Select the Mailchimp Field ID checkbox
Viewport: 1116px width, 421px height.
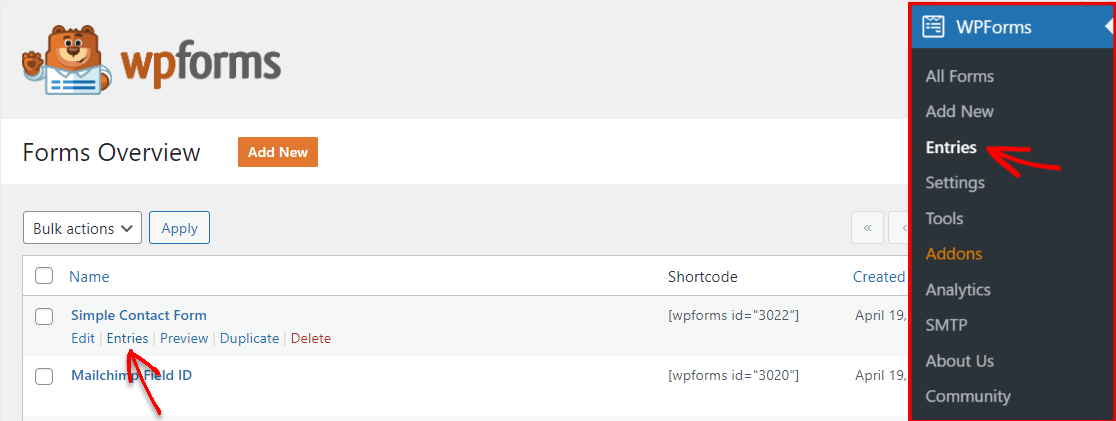pos(44,376)
